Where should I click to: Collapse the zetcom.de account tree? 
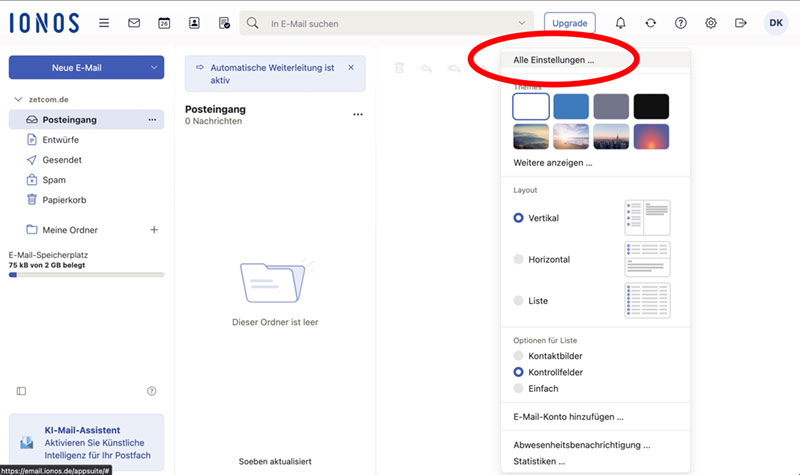(x=18, y=100)
